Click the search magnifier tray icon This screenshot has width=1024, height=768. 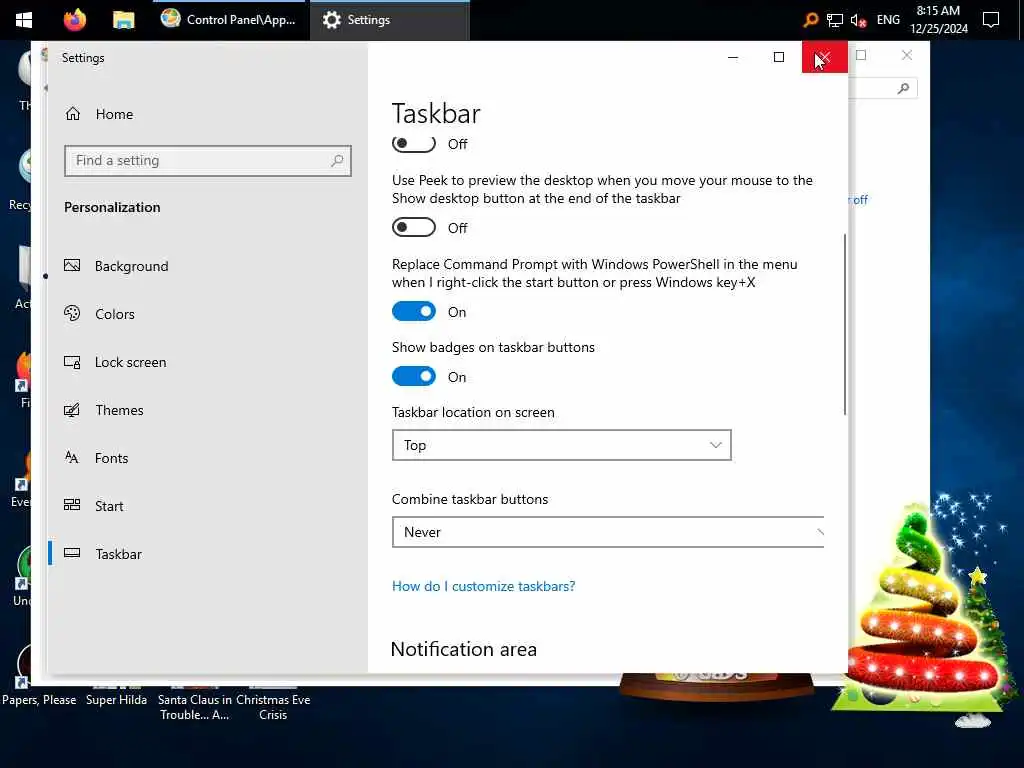pos(810,20)
